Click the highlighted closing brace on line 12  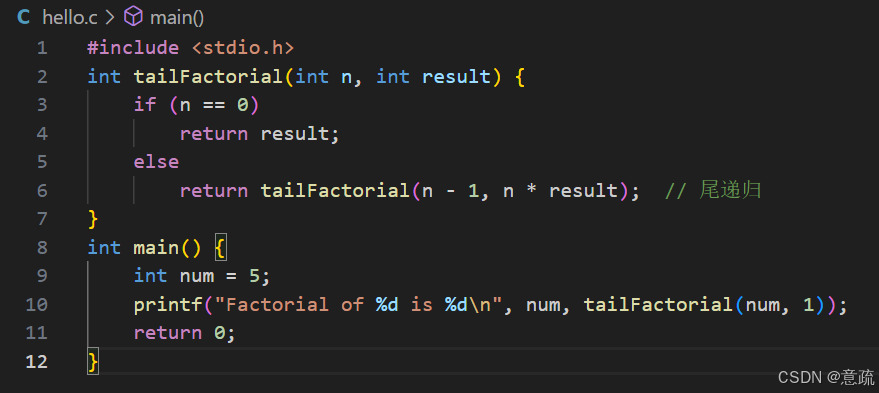pyautogui.click(x=93, y=362)
